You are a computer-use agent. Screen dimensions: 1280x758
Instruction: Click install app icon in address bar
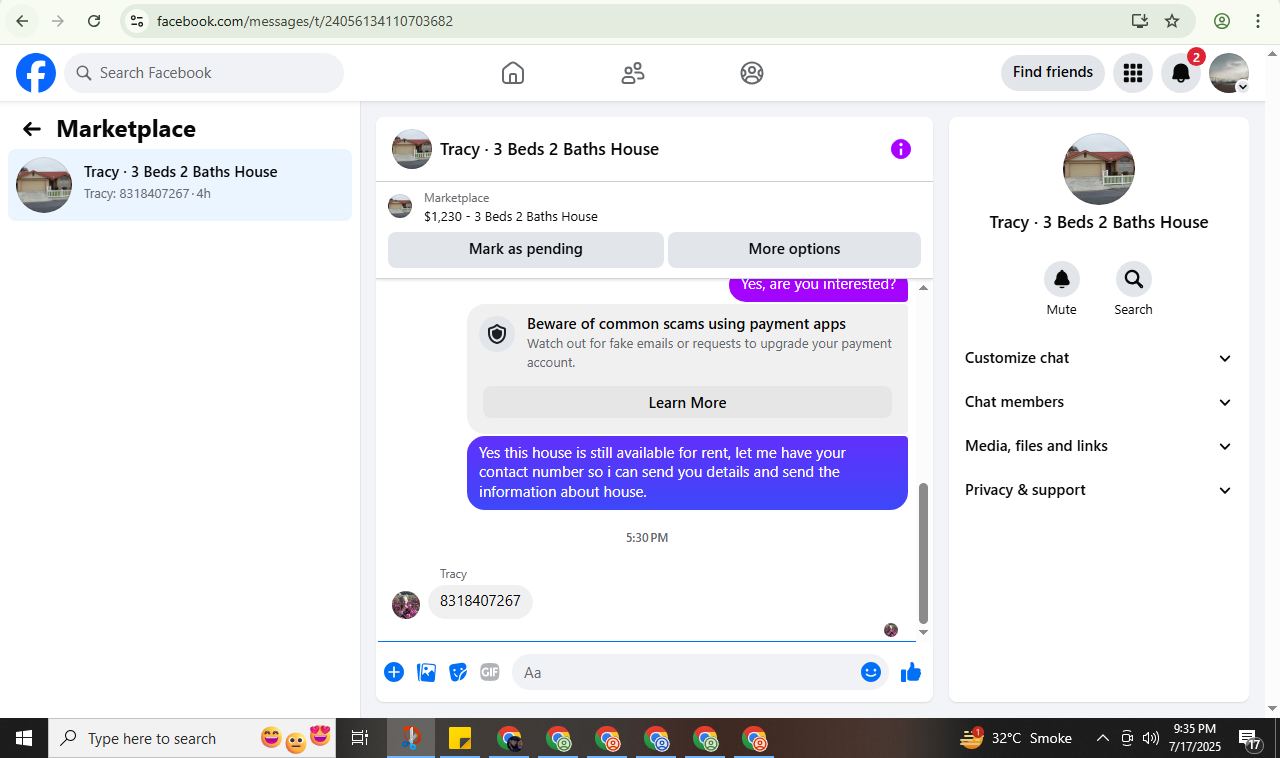coord(1140,21)
